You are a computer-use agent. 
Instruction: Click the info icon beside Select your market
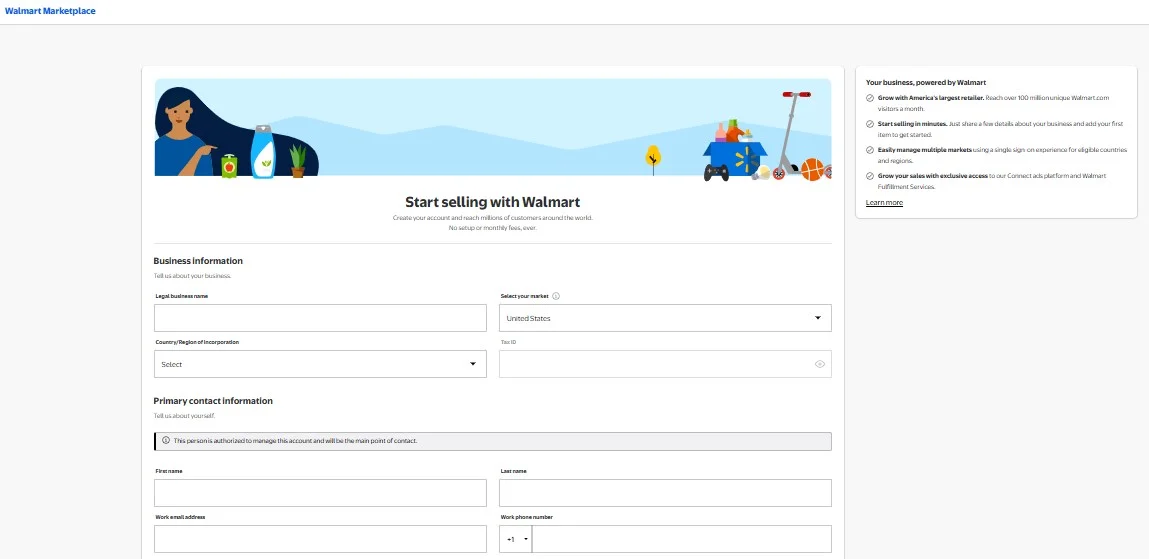click(555, 296)
